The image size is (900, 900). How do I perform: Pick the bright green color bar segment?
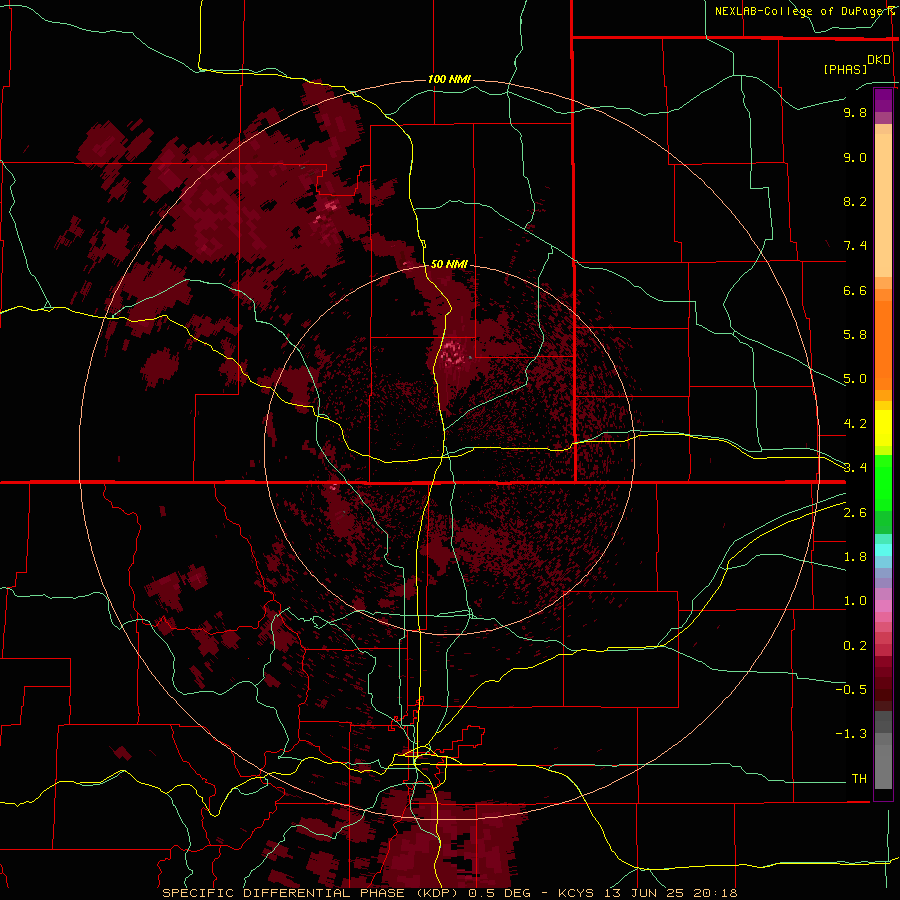[x=883, y=482]
